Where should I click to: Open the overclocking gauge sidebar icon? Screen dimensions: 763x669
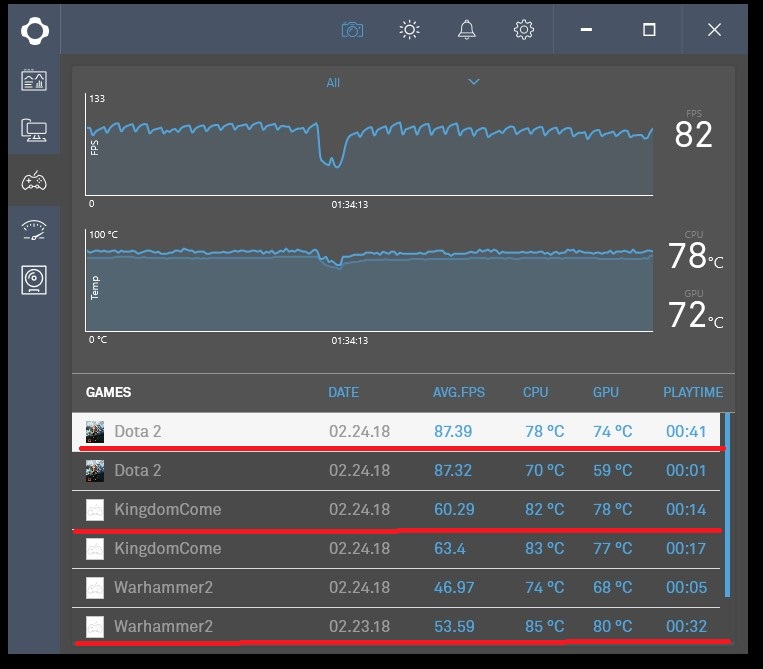tap(34, 230)
